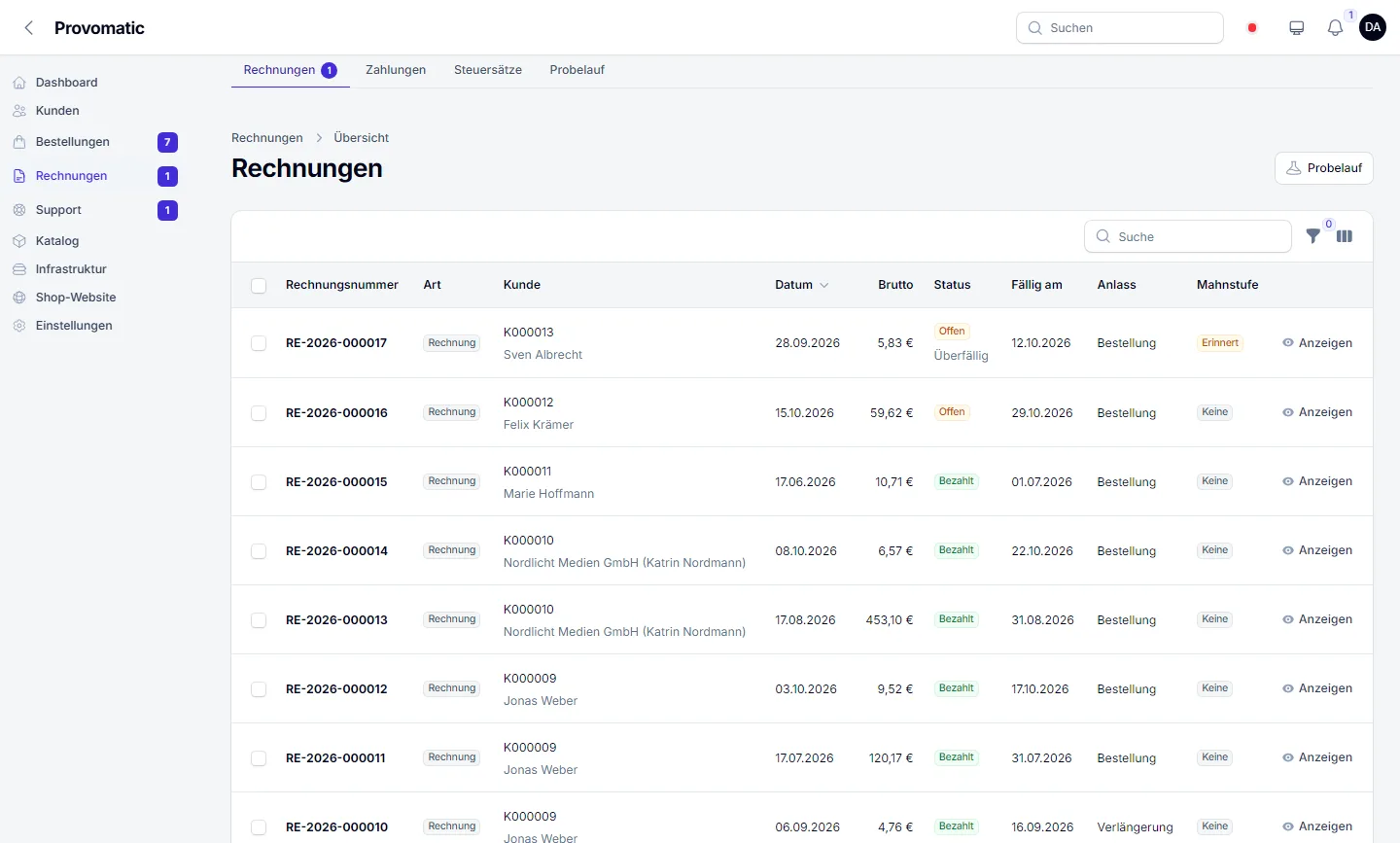Select checkbox for invoice RE-2026-000015

259,482
